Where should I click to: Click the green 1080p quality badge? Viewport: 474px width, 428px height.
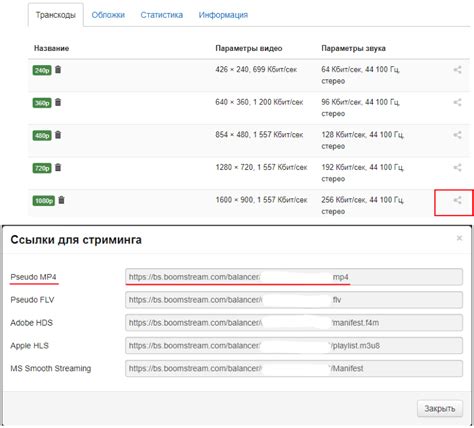pyautogui.click(x=44, y=201)
